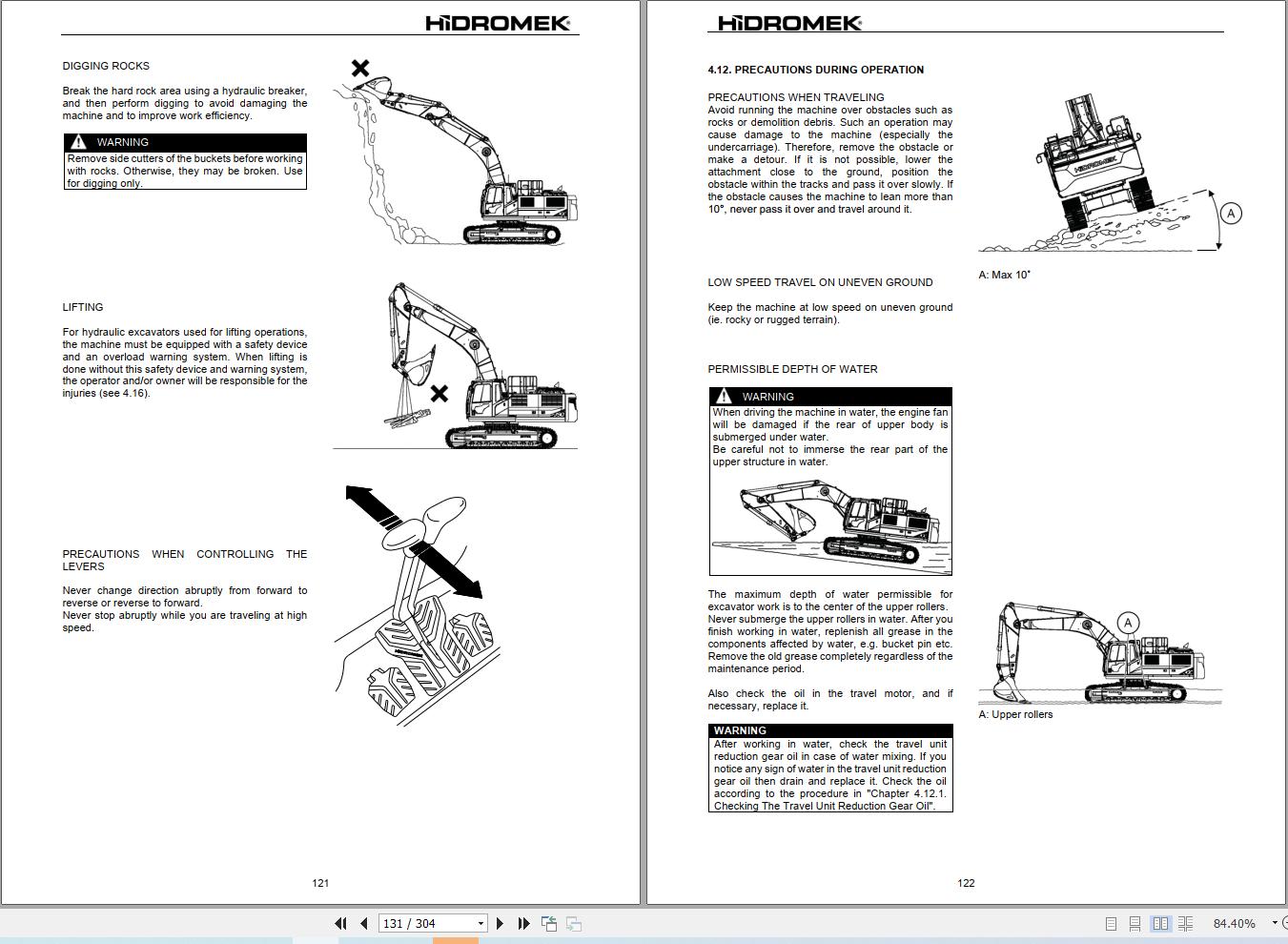
Task: Go to the next page
Action: [x=500, y=923]
